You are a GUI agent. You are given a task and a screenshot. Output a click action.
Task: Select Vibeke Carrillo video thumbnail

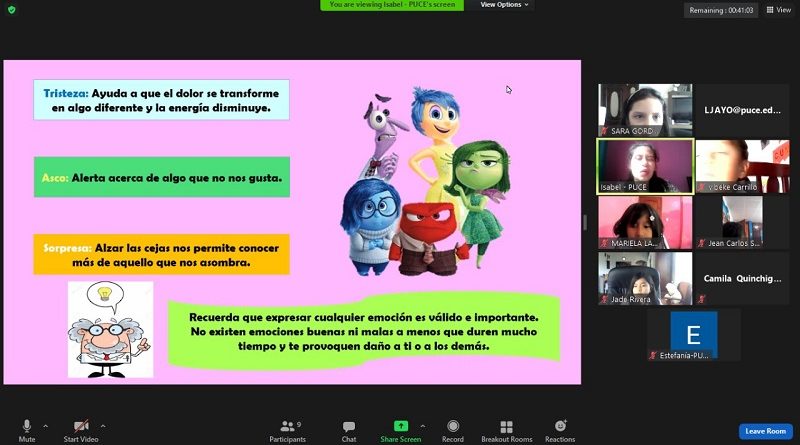(742, 166)
